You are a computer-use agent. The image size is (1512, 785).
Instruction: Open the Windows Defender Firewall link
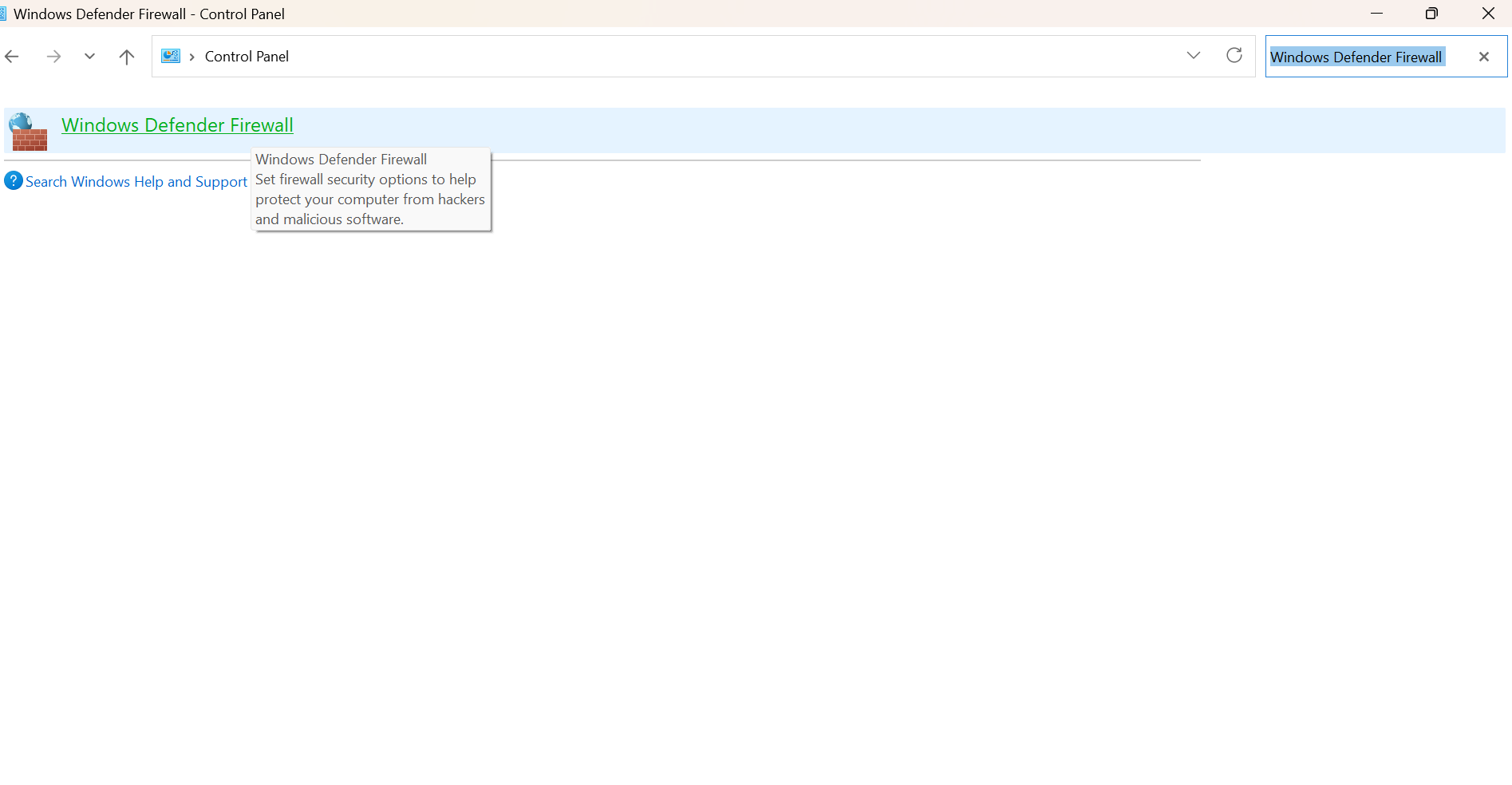coord(177,125)
